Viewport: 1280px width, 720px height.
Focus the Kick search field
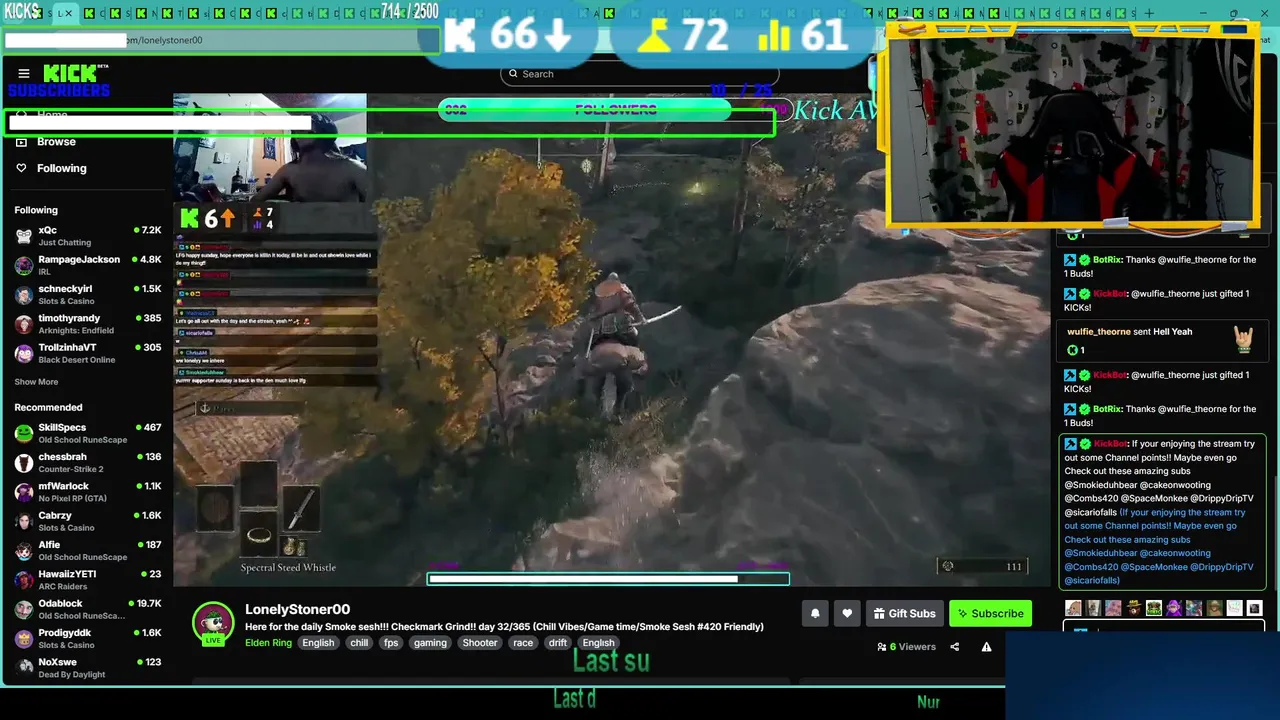640,74
